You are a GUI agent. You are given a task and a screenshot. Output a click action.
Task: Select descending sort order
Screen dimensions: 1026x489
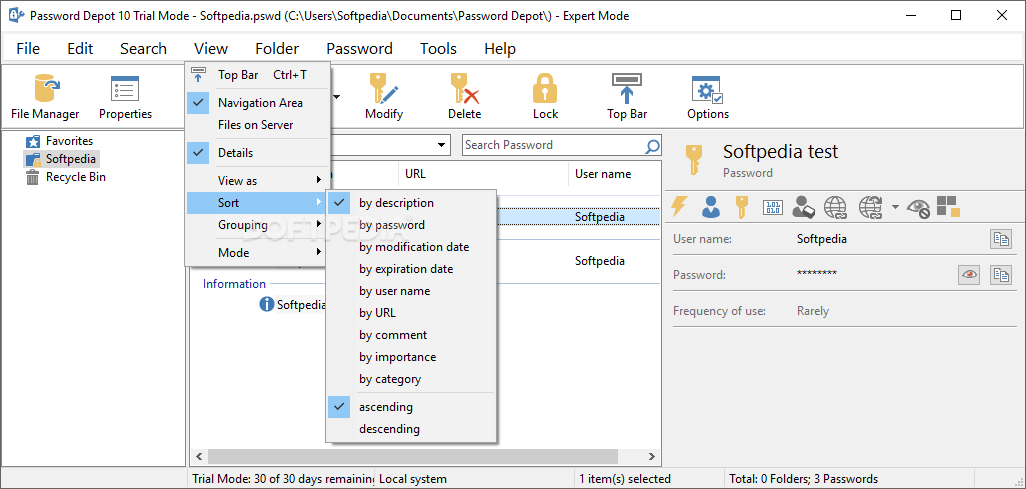(411, 429)
